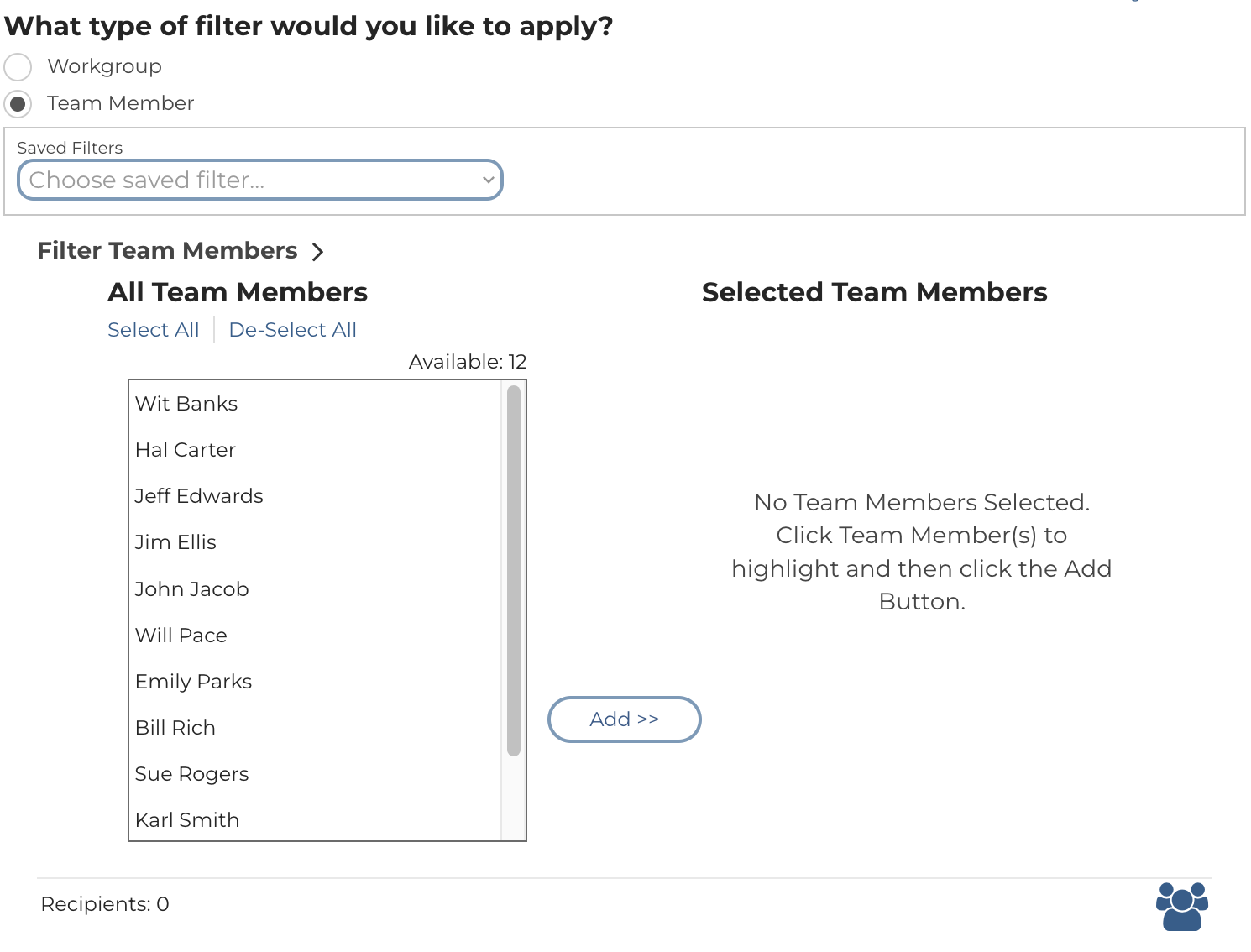Select Emily Parks from the list
Screen dimensions: 1251x952
[x=193, y=682]
